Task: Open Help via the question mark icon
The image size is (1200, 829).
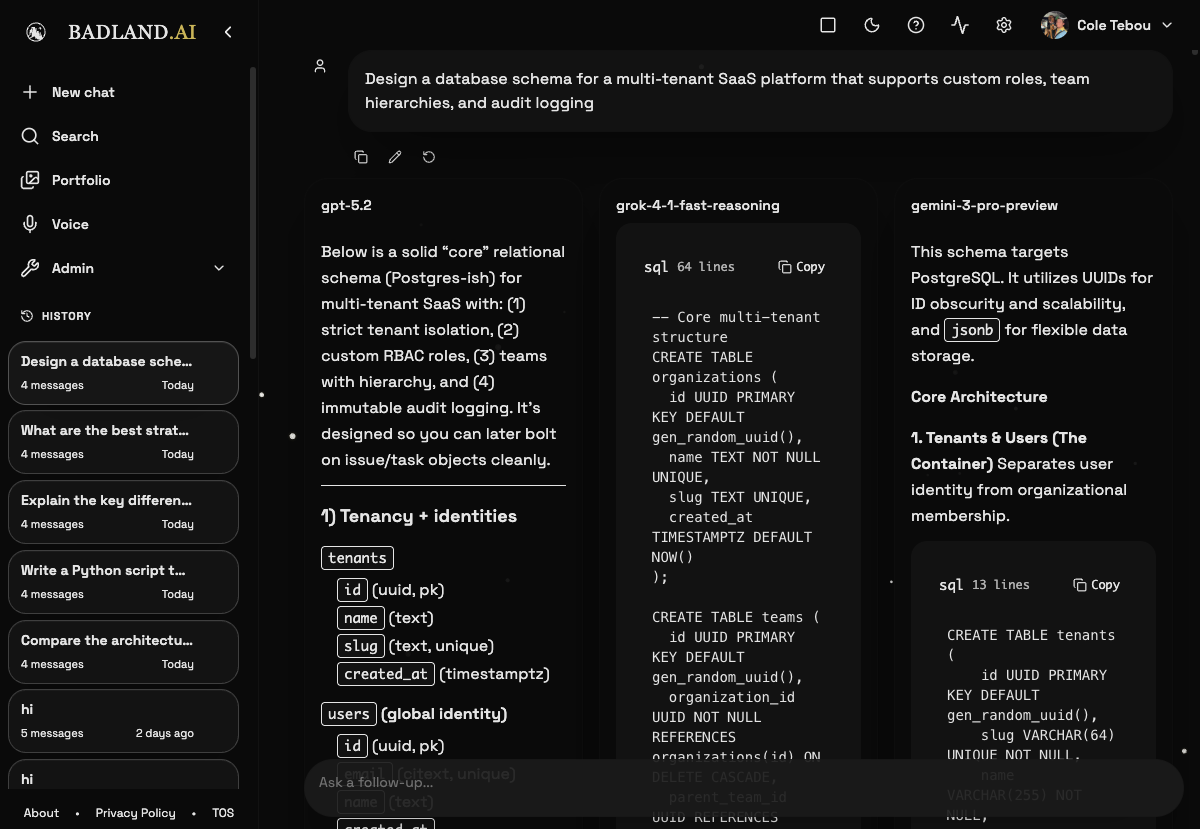Action: [916, 25]
